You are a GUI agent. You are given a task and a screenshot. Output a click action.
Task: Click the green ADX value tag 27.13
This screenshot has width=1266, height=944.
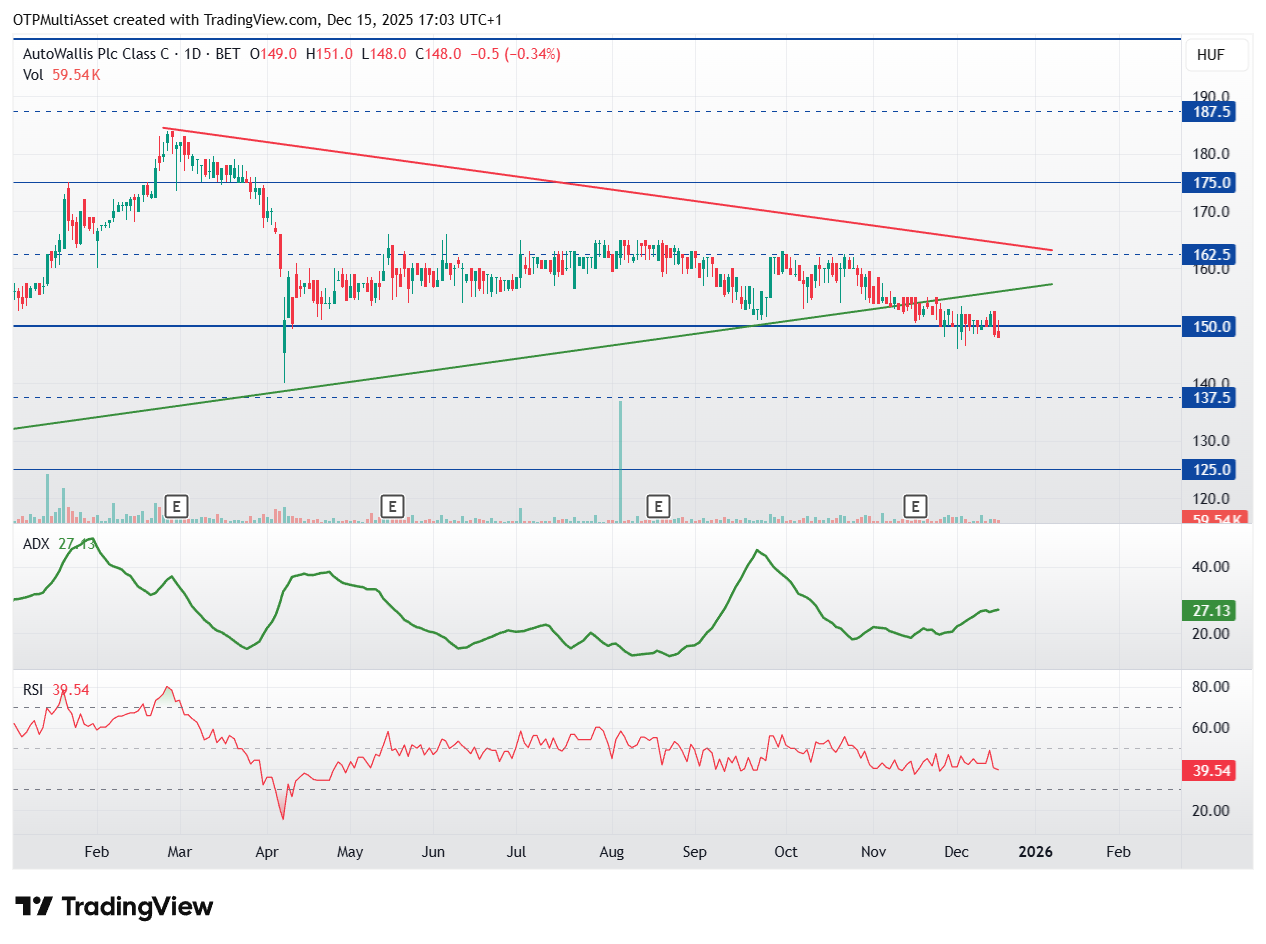pyautogui.click(x=1211, y=610)
